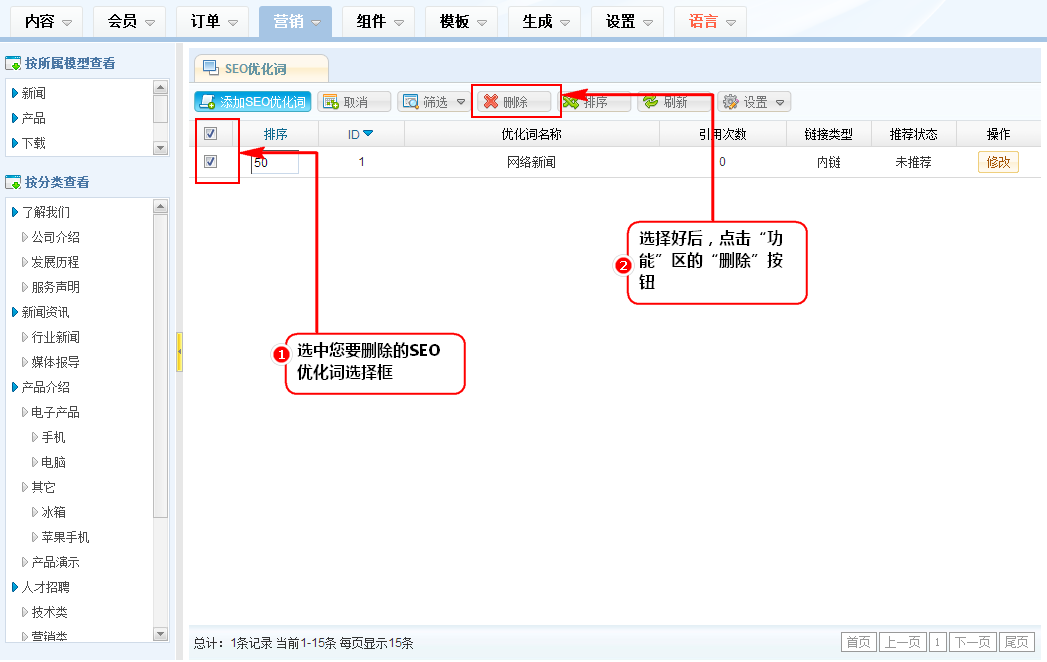Click the 取消 toolbar button
Screen dimensions: 1047x662
pos(354,102)
